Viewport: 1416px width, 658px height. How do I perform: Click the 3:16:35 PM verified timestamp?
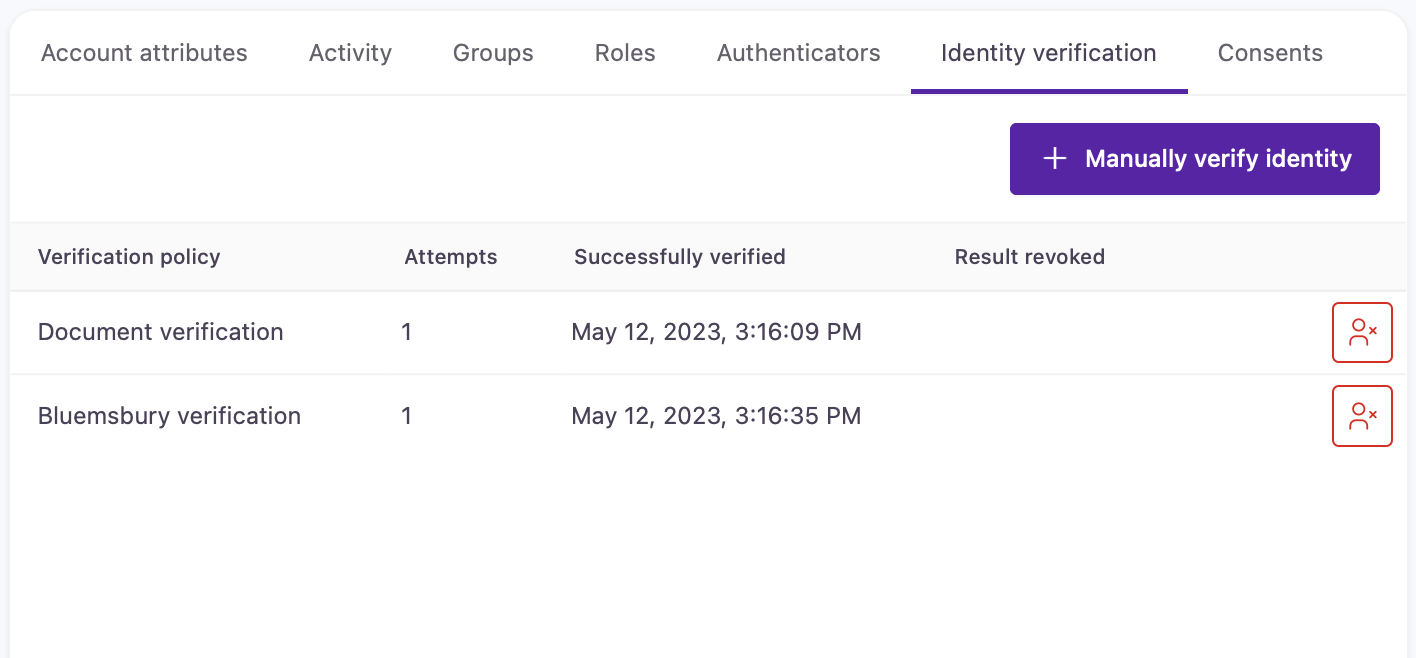(x=716, y=416)
